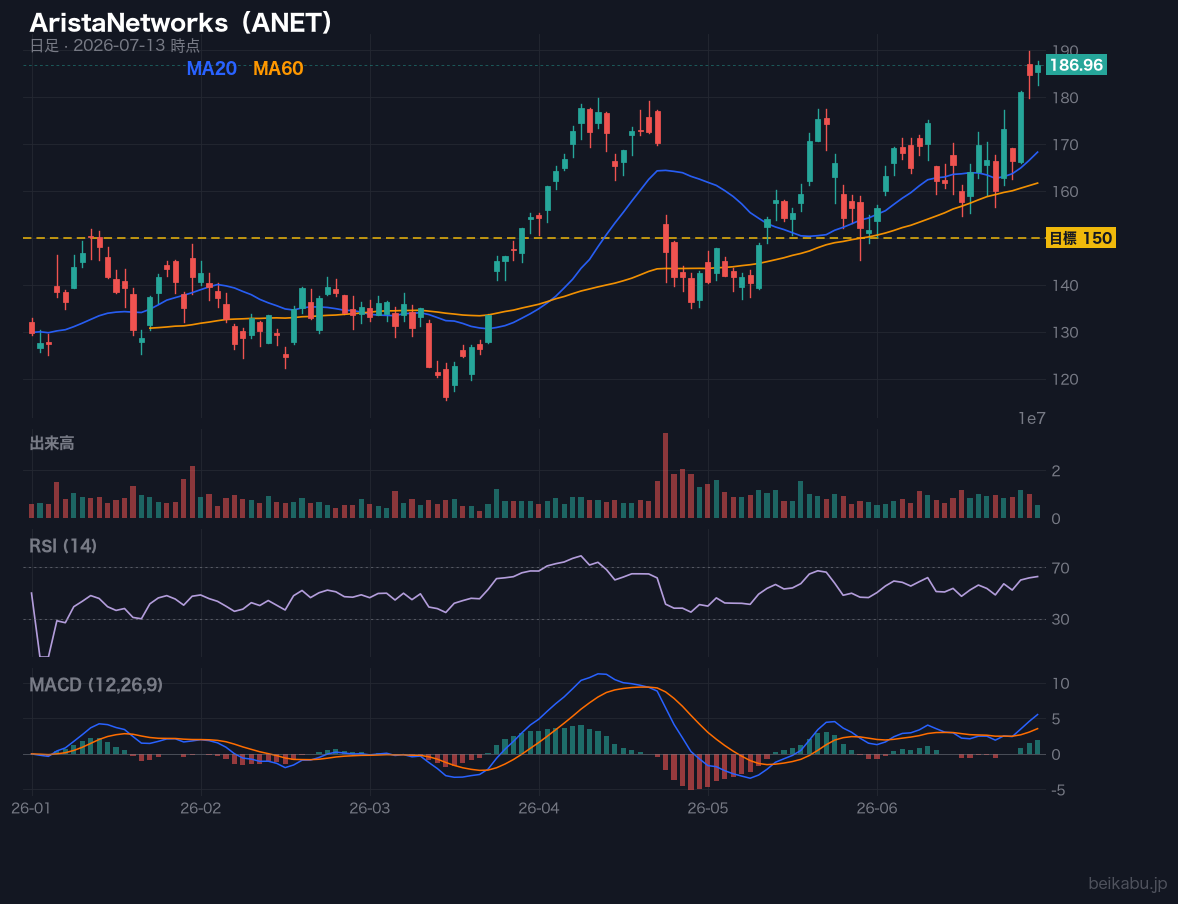The image size is (1178, 904).
Task: Click the tallest volume spike bar
Action: coord(666,476)
